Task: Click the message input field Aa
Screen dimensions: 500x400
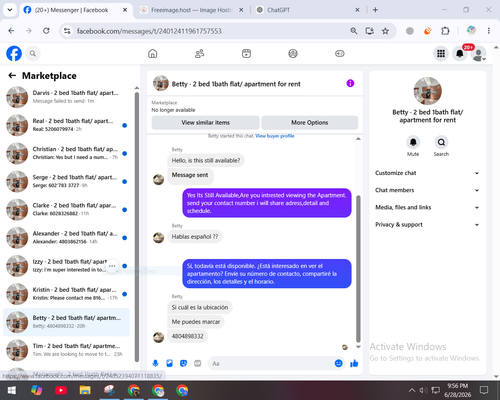Action: point(272,363)
